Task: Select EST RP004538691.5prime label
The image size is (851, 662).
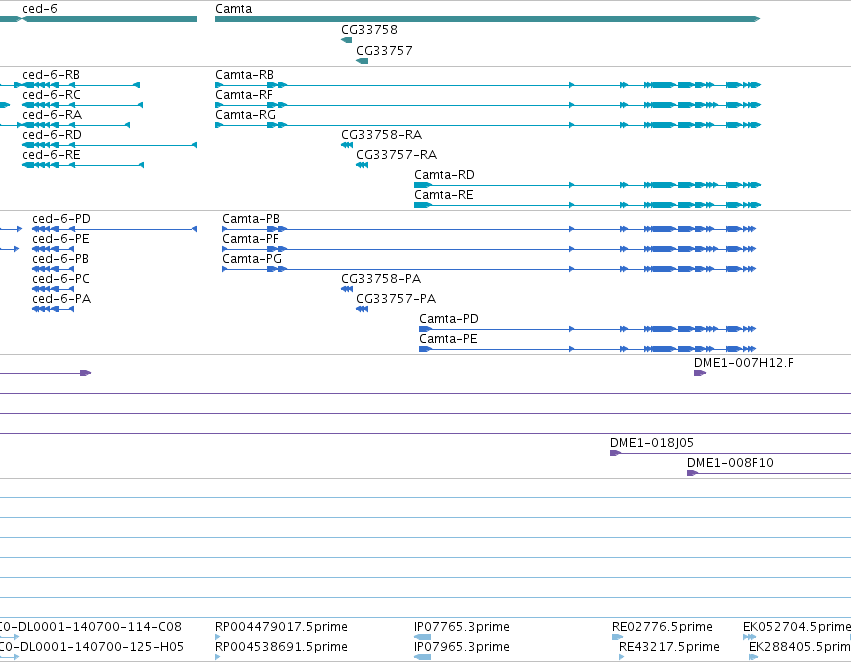Action: 281,647
